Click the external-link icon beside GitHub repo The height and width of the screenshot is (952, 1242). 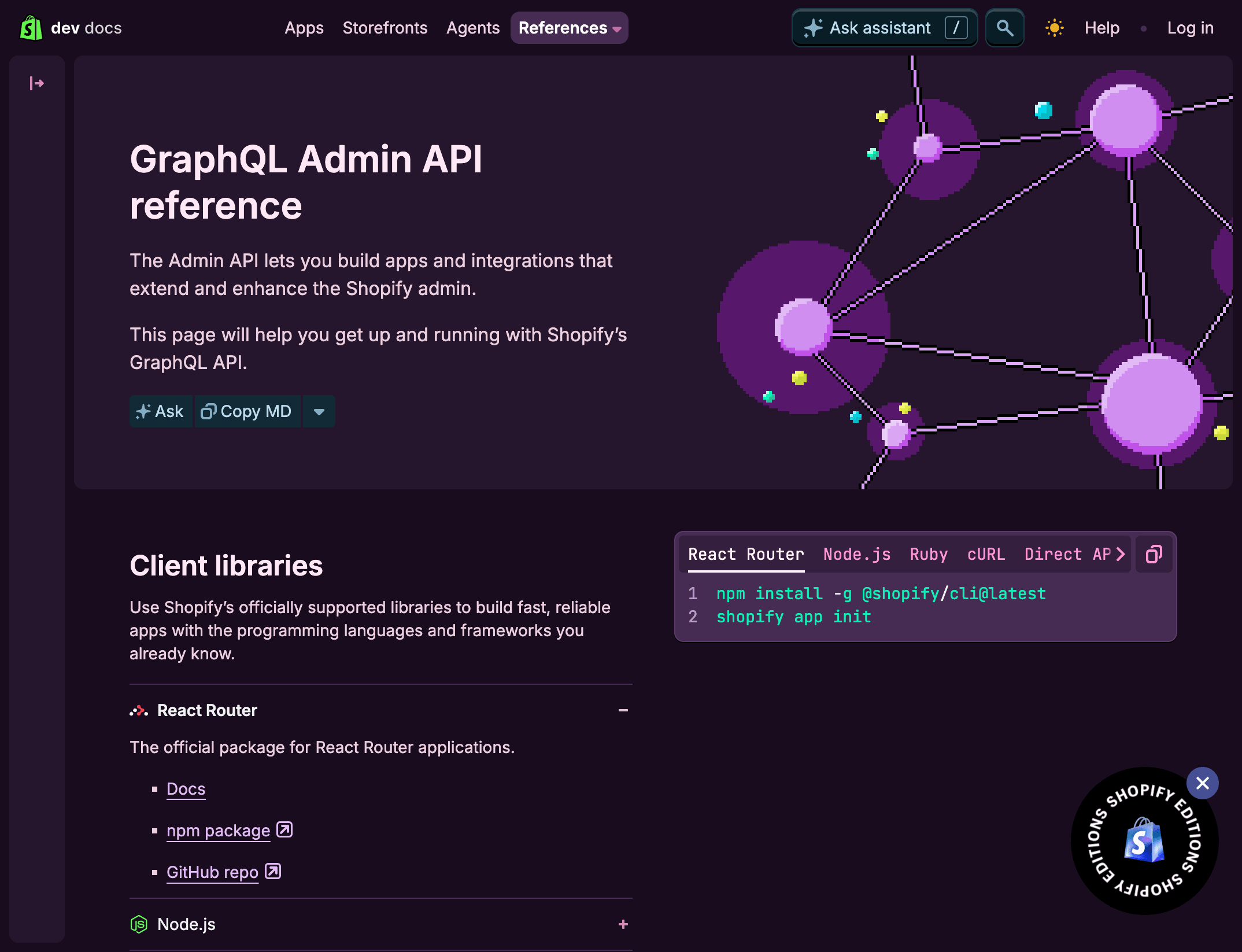tap(273, 871)
